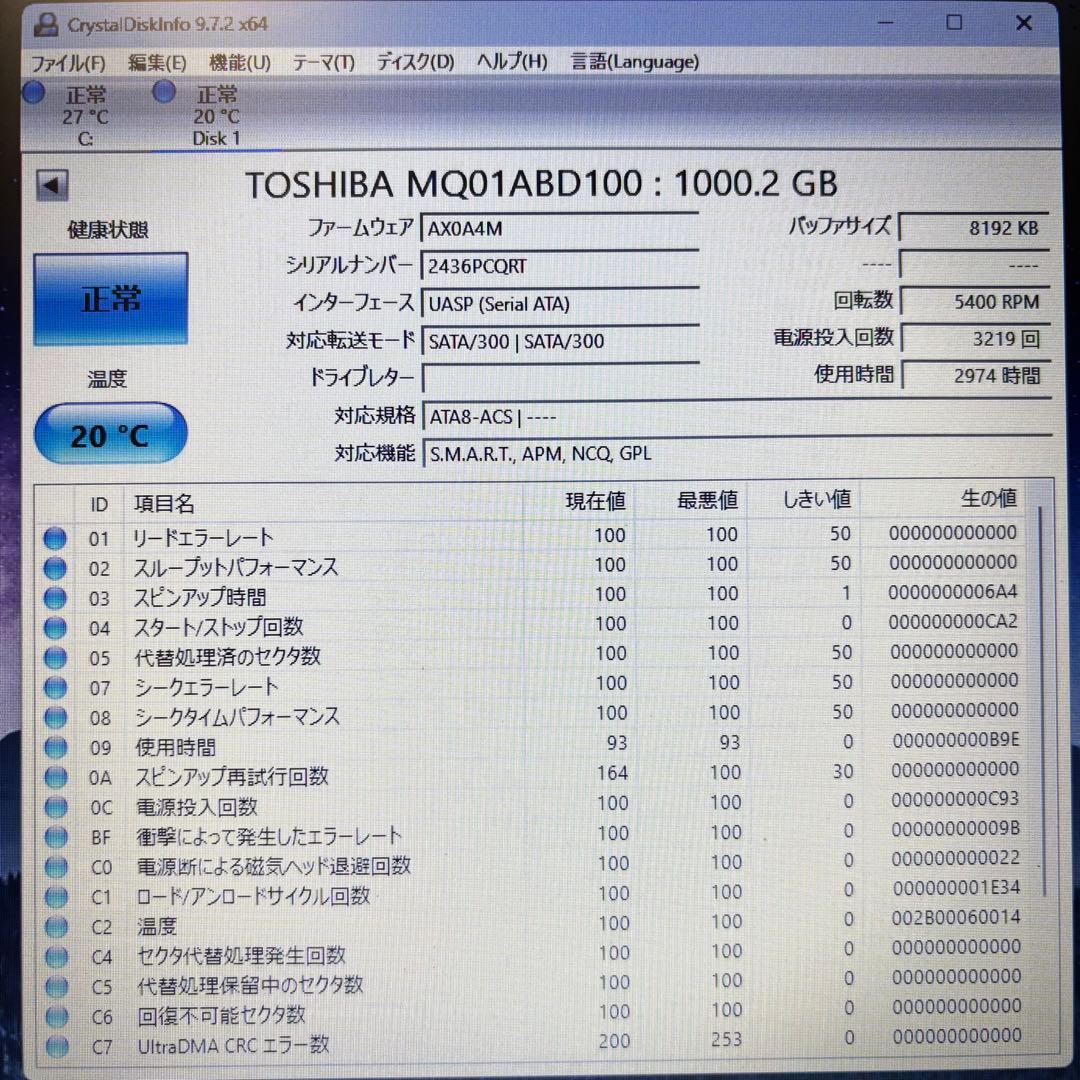Open the 言語(Language) menu
The width and height of the screenshot is (1080, 1080).
coord(635,61)
